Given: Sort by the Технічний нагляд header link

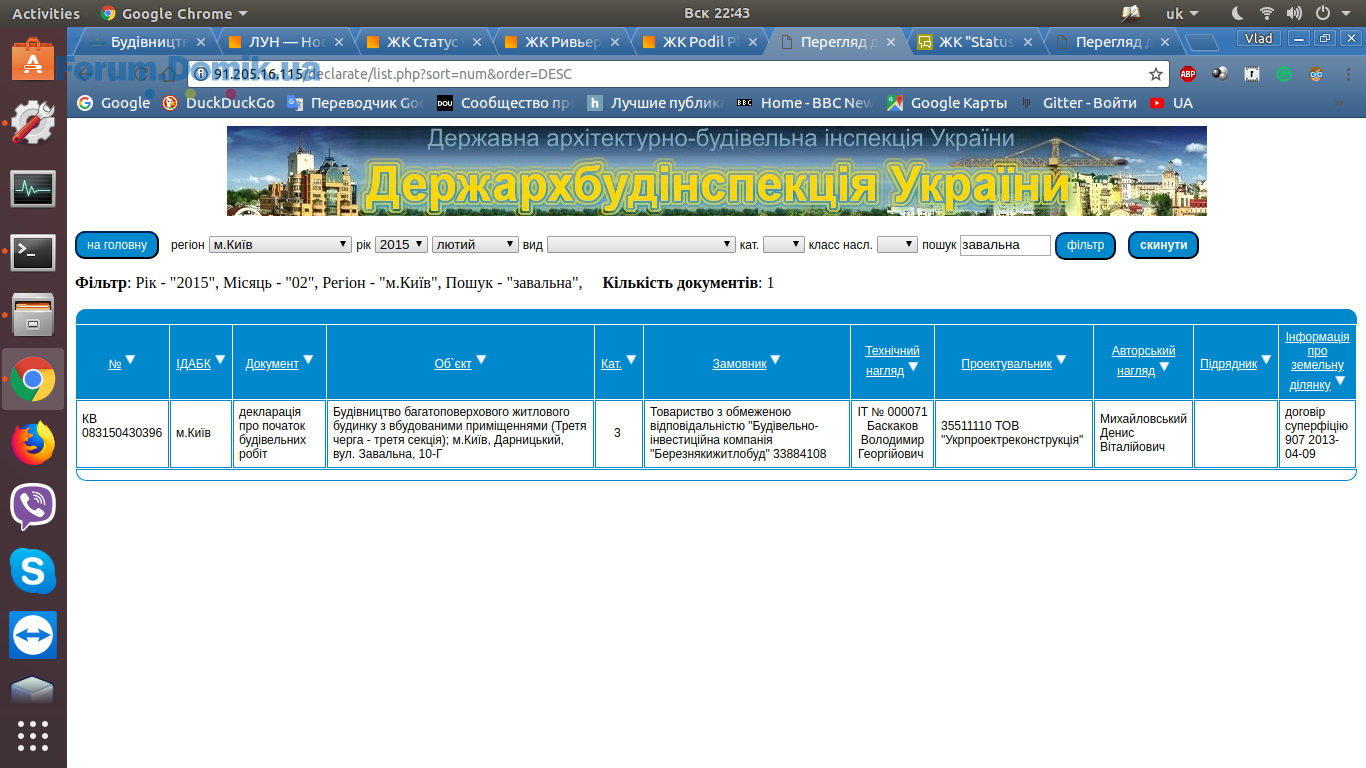Looking at the screenshot, I should (x=892, y=361).
